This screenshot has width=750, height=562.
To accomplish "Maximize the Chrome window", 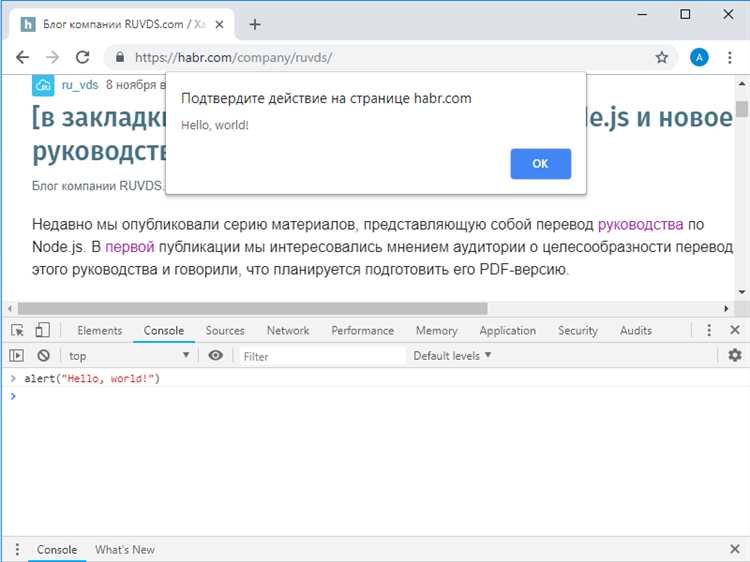I will [685, 14].
